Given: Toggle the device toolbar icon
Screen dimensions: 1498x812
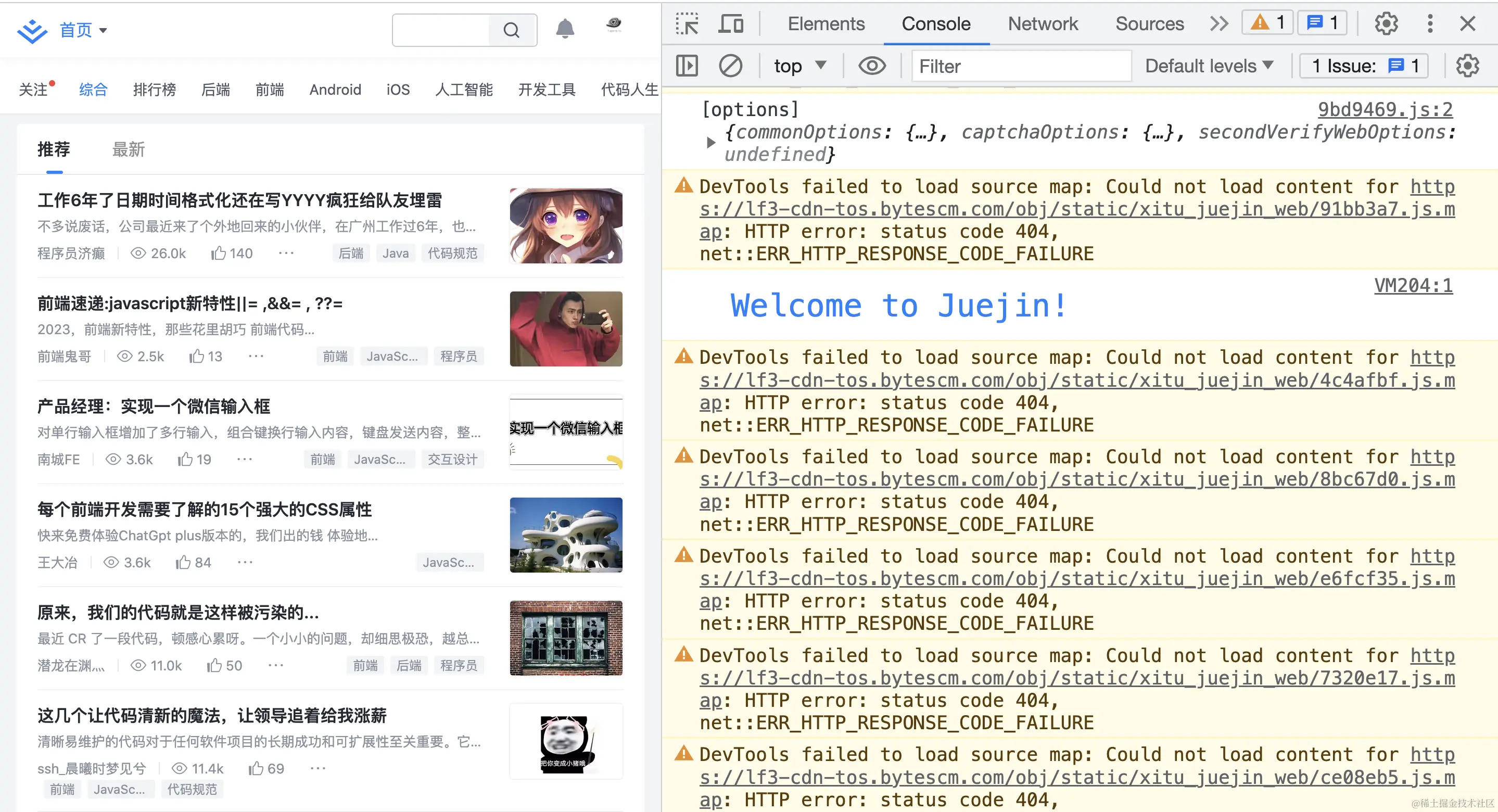Looking at the screenshot, I should point(730,24).
